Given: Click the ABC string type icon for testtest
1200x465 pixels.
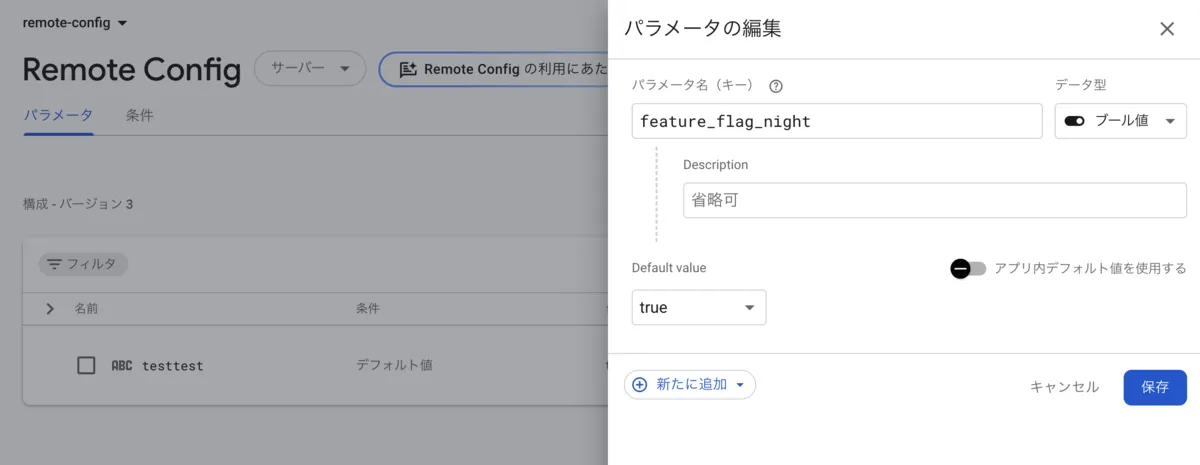Looking at the screenshot, I should pyautogui.click(x=121, y=366).
